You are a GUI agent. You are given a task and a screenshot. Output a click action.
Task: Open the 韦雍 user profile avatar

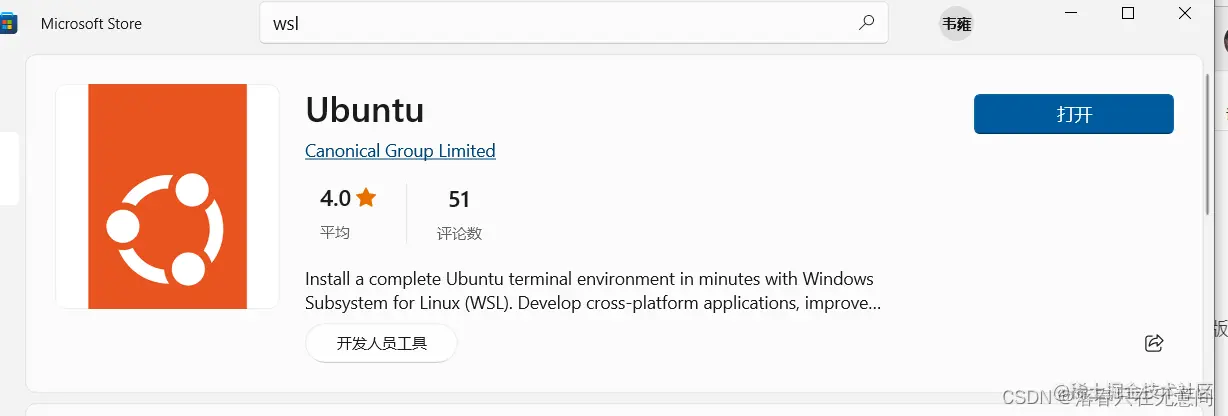[956, 24]
